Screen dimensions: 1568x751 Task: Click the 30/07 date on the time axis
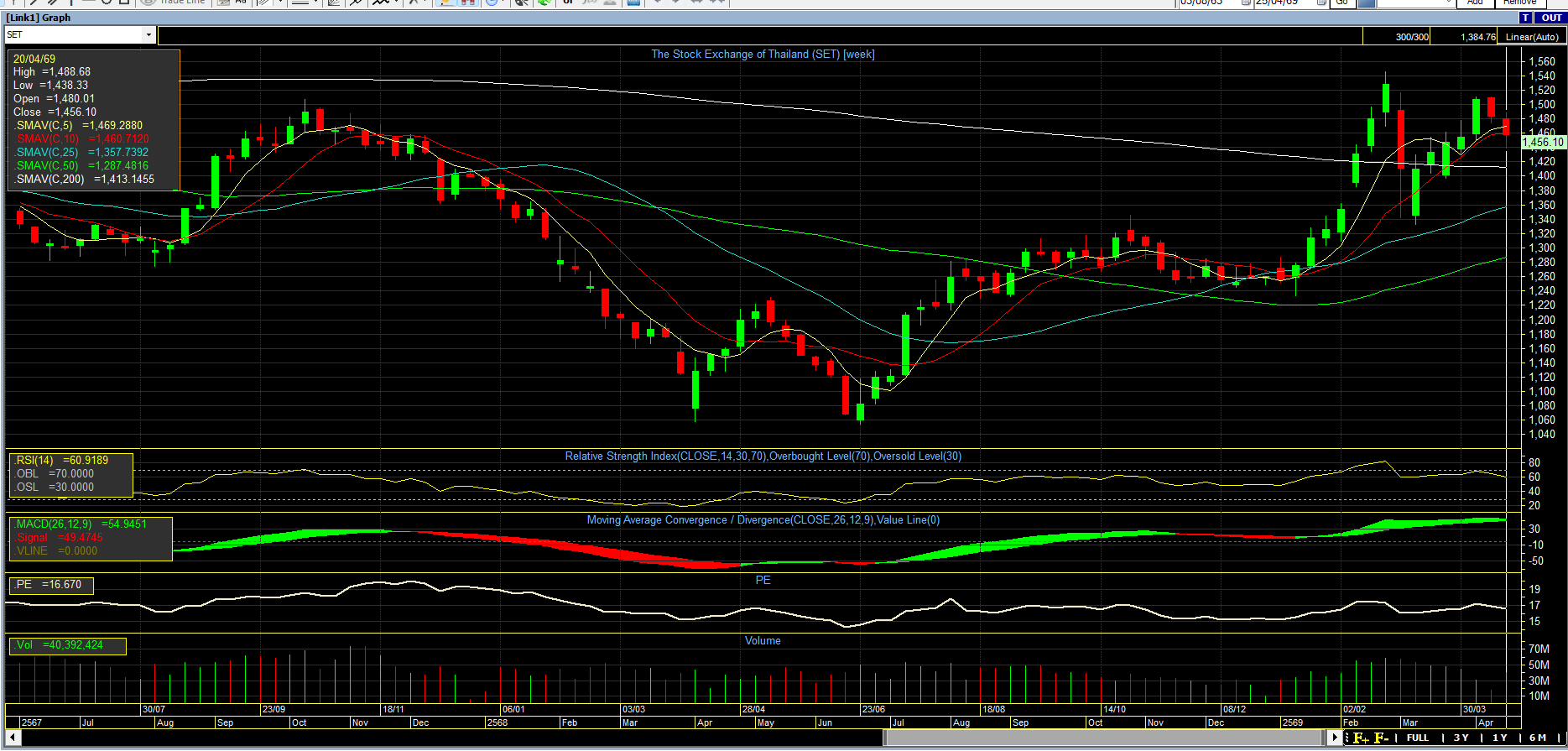[x=154, y=710]
